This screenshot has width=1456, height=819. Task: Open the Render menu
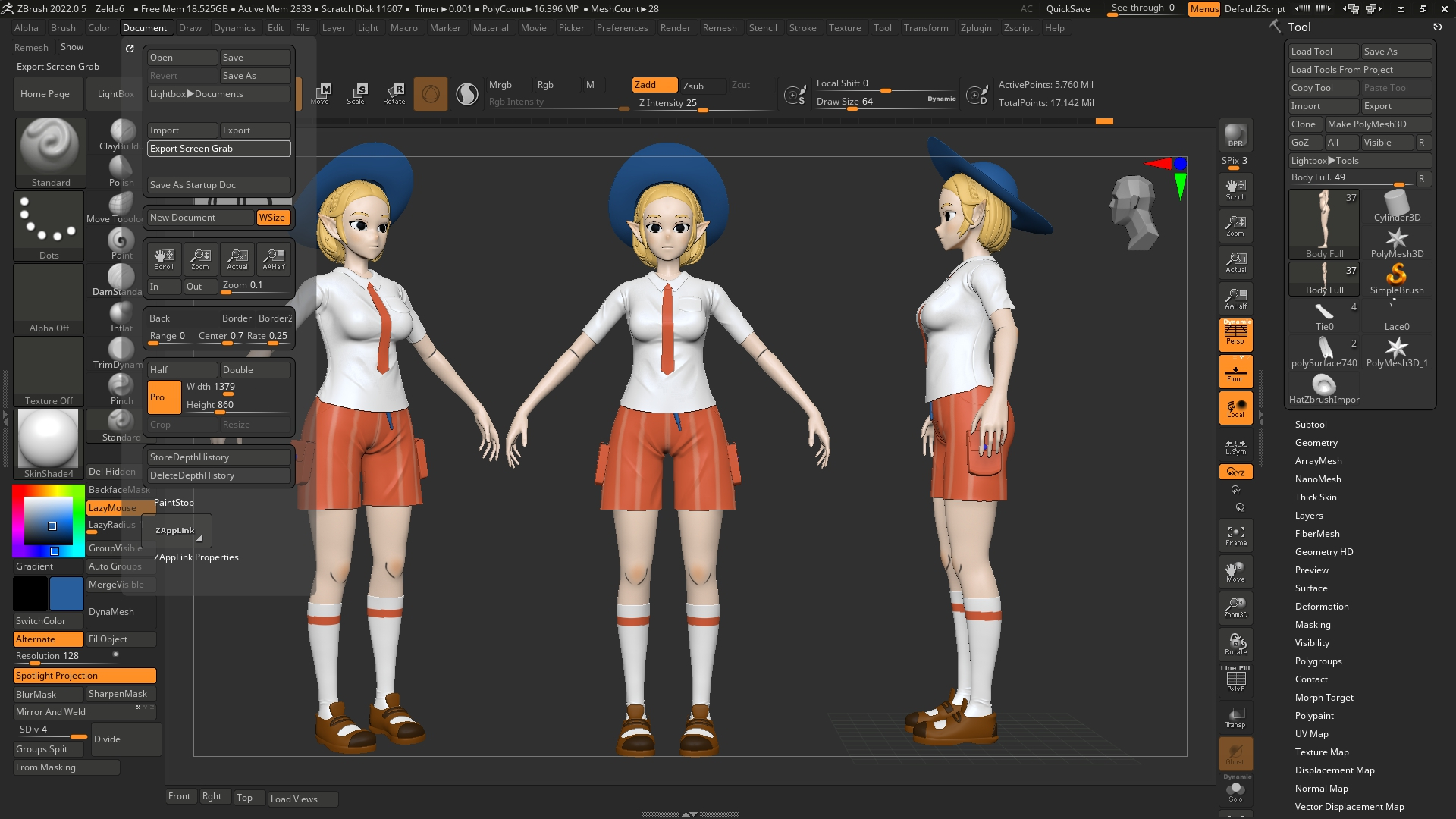coord(675,28)
